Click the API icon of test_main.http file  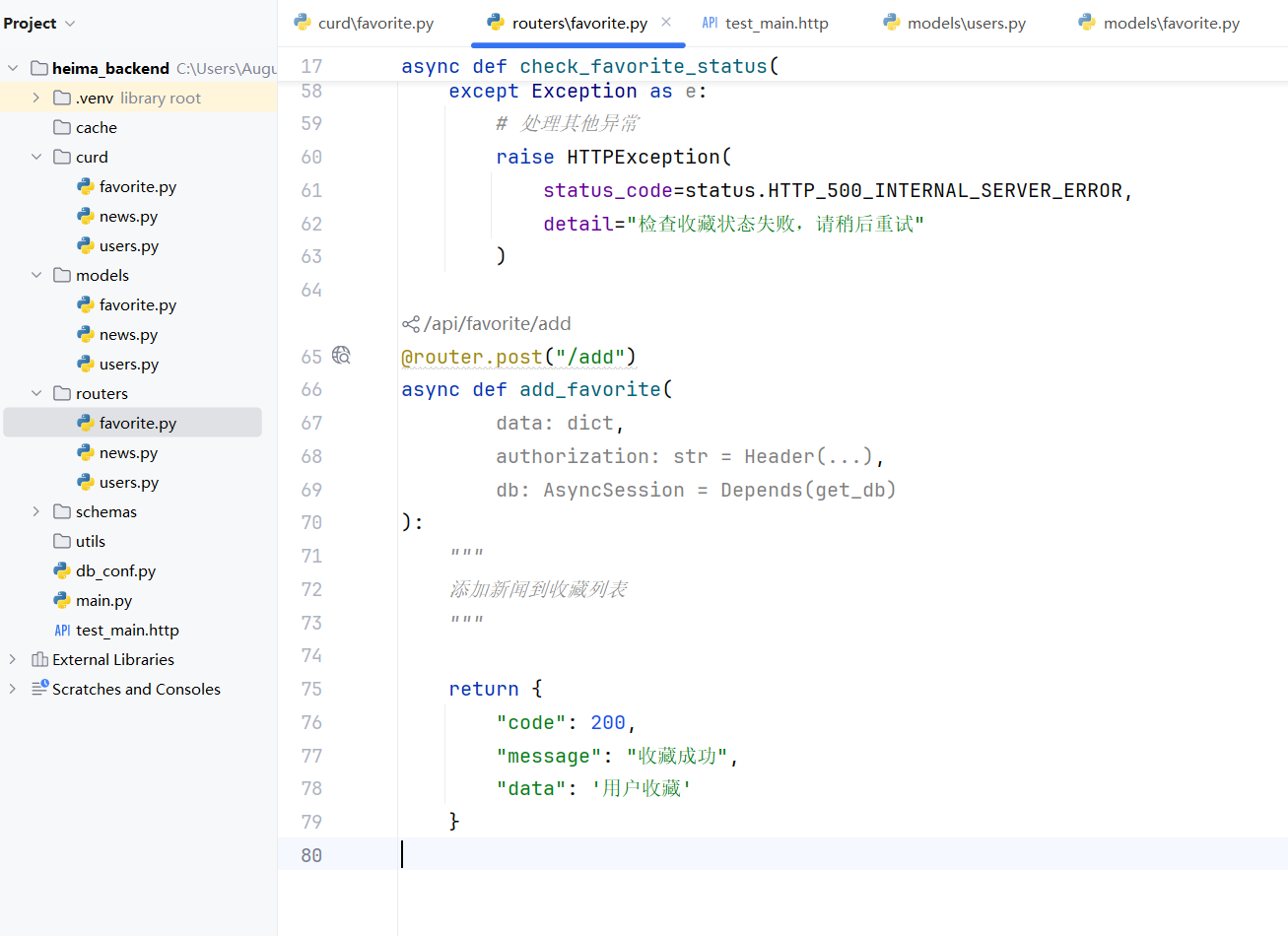pos(62,630)
